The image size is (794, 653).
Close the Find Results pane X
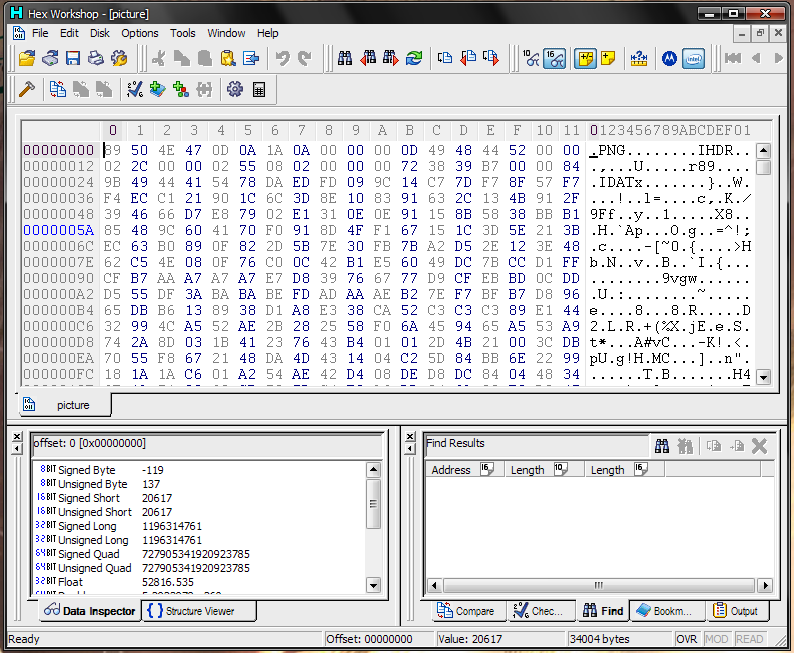[x=411, y=436]
